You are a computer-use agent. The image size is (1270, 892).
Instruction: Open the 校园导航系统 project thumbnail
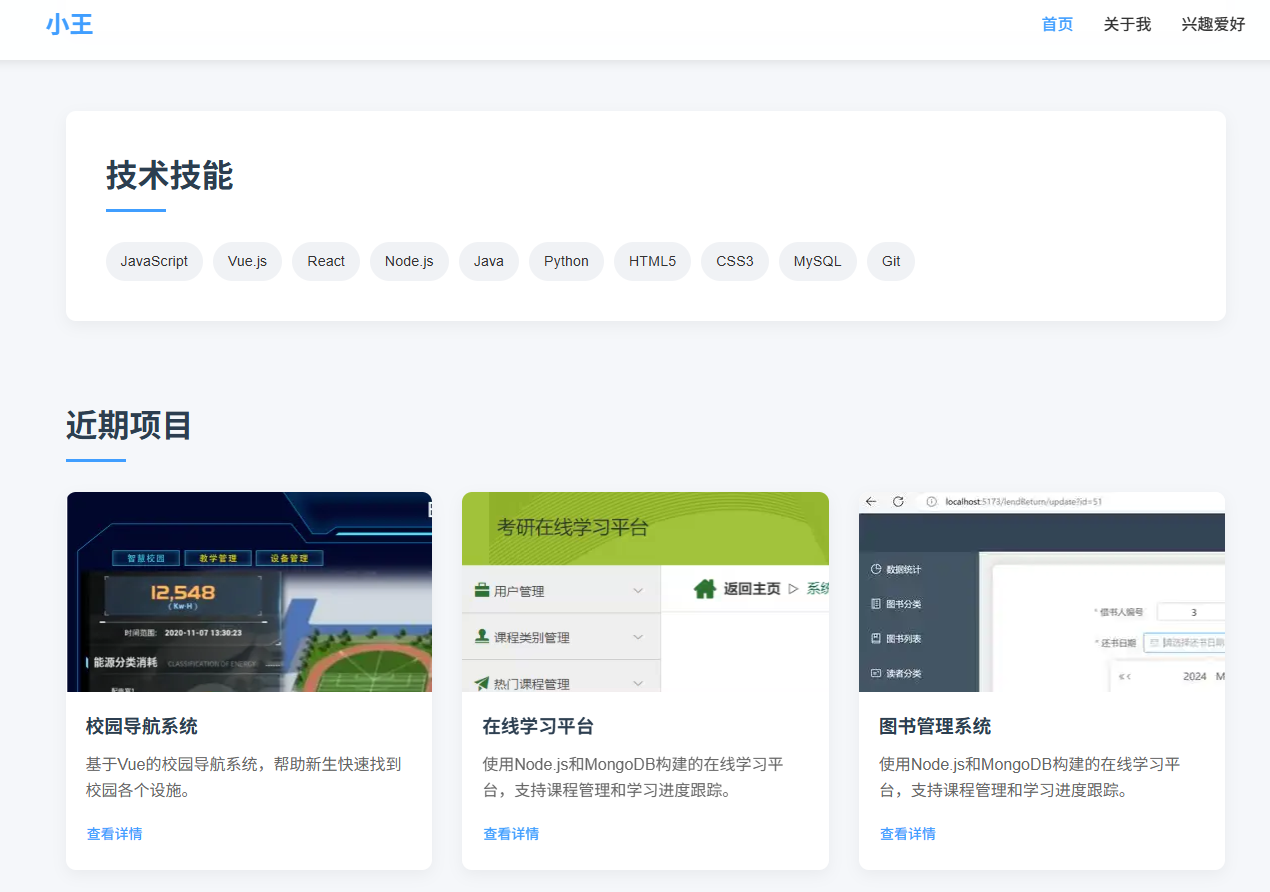click(249, 591)
